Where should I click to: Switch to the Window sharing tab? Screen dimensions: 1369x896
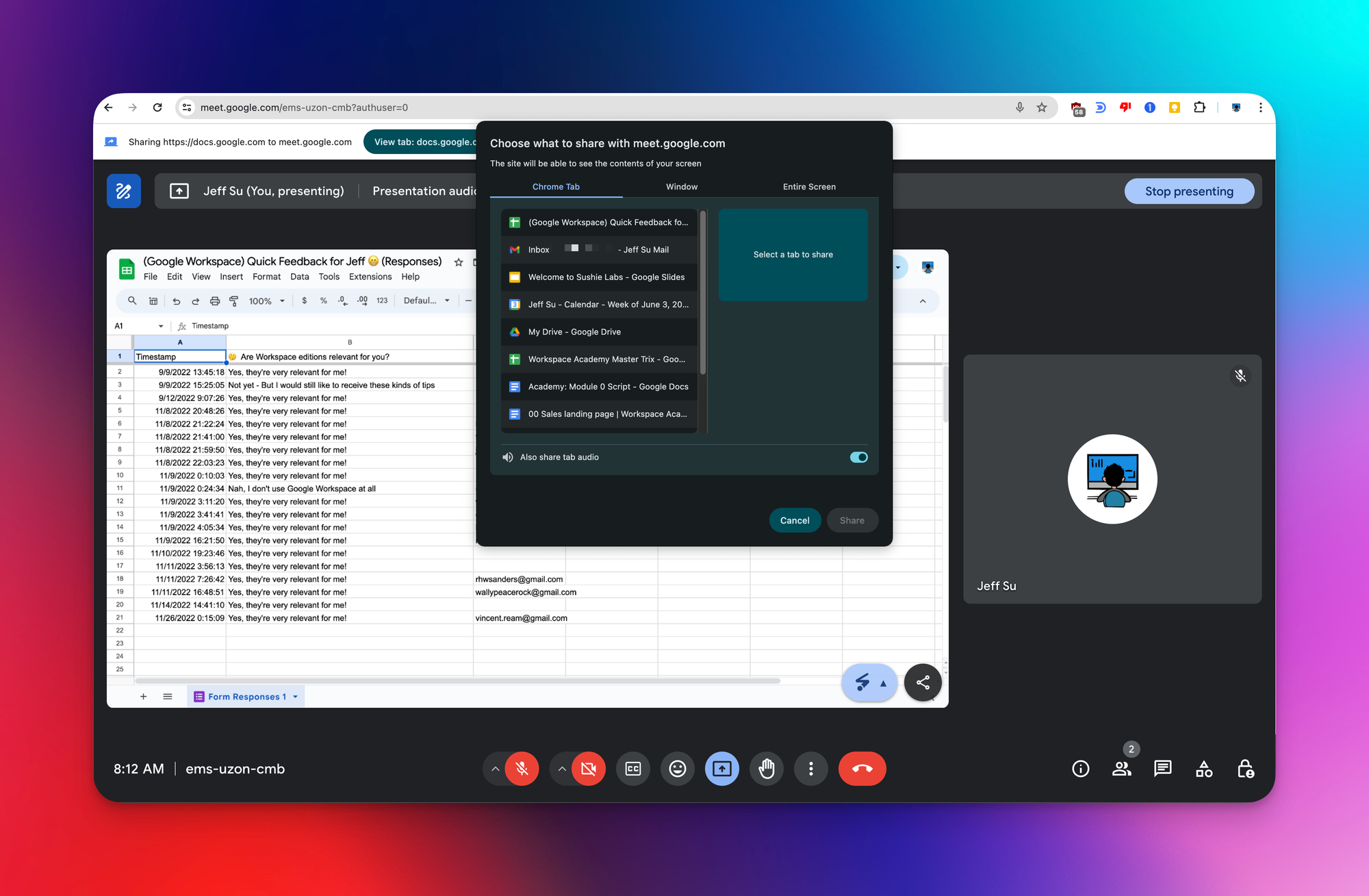coord(682,187)
